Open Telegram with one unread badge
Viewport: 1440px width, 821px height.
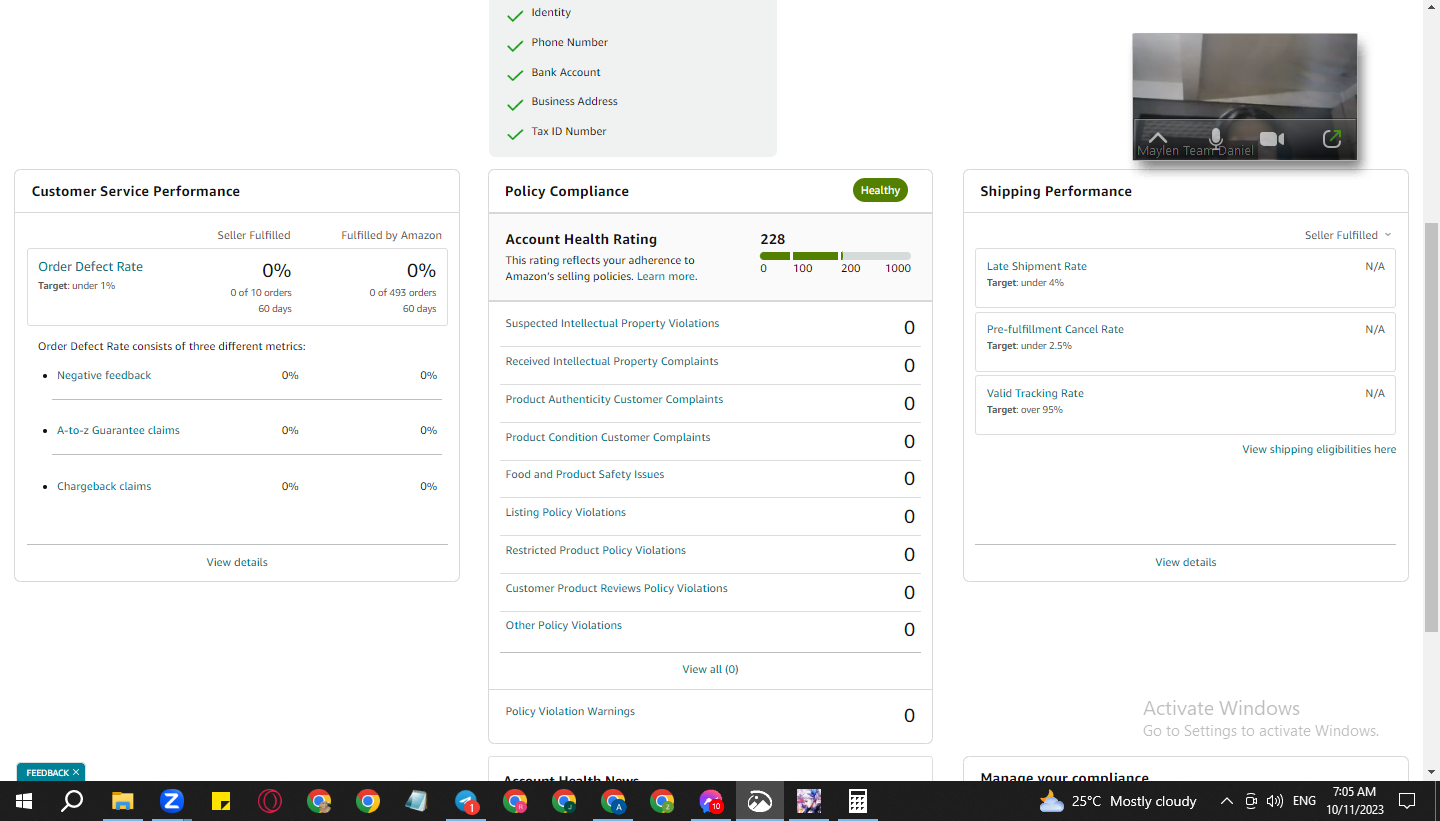(x=466, y=801)
